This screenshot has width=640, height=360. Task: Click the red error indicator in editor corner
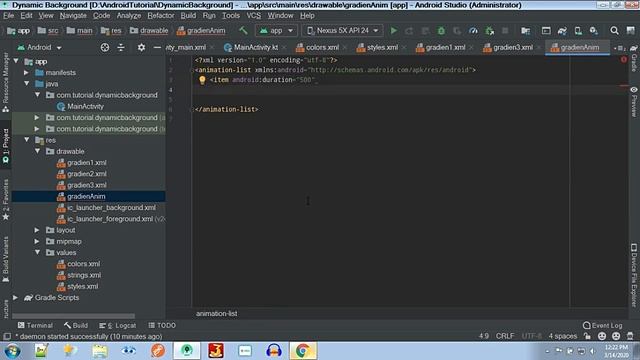coord(624,60)
